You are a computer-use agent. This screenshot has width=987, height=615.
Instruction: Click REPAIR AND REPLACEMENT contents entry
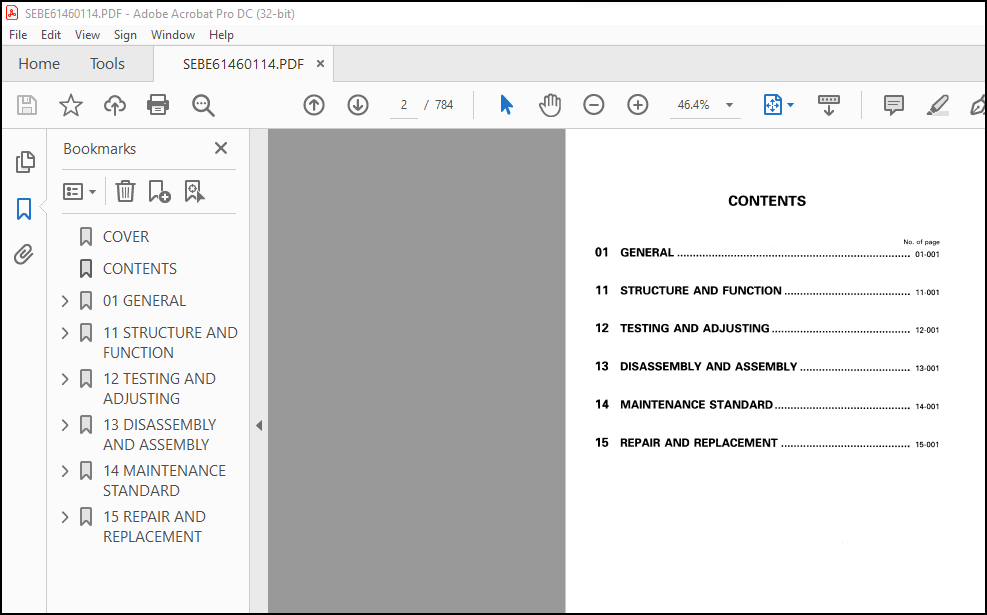[699, 443]
